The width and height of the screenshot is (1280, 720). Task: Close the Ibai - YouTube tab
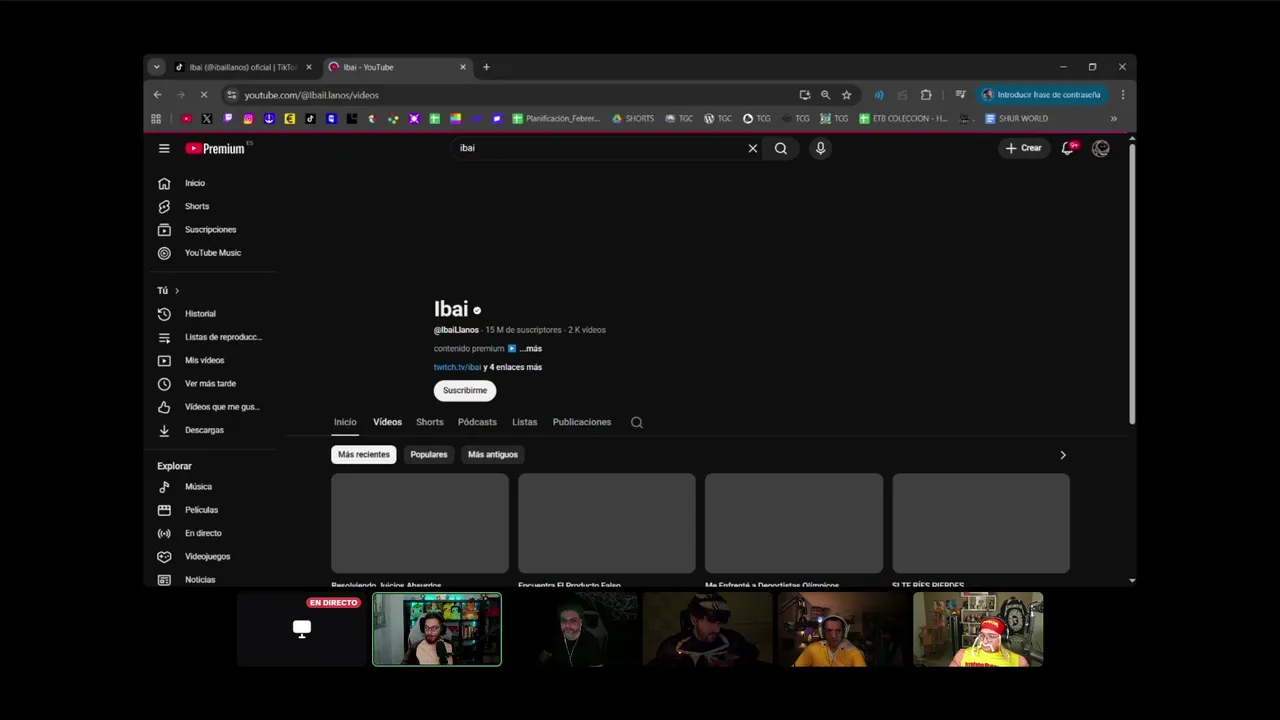pyautogui.click(x=463, y=67)
